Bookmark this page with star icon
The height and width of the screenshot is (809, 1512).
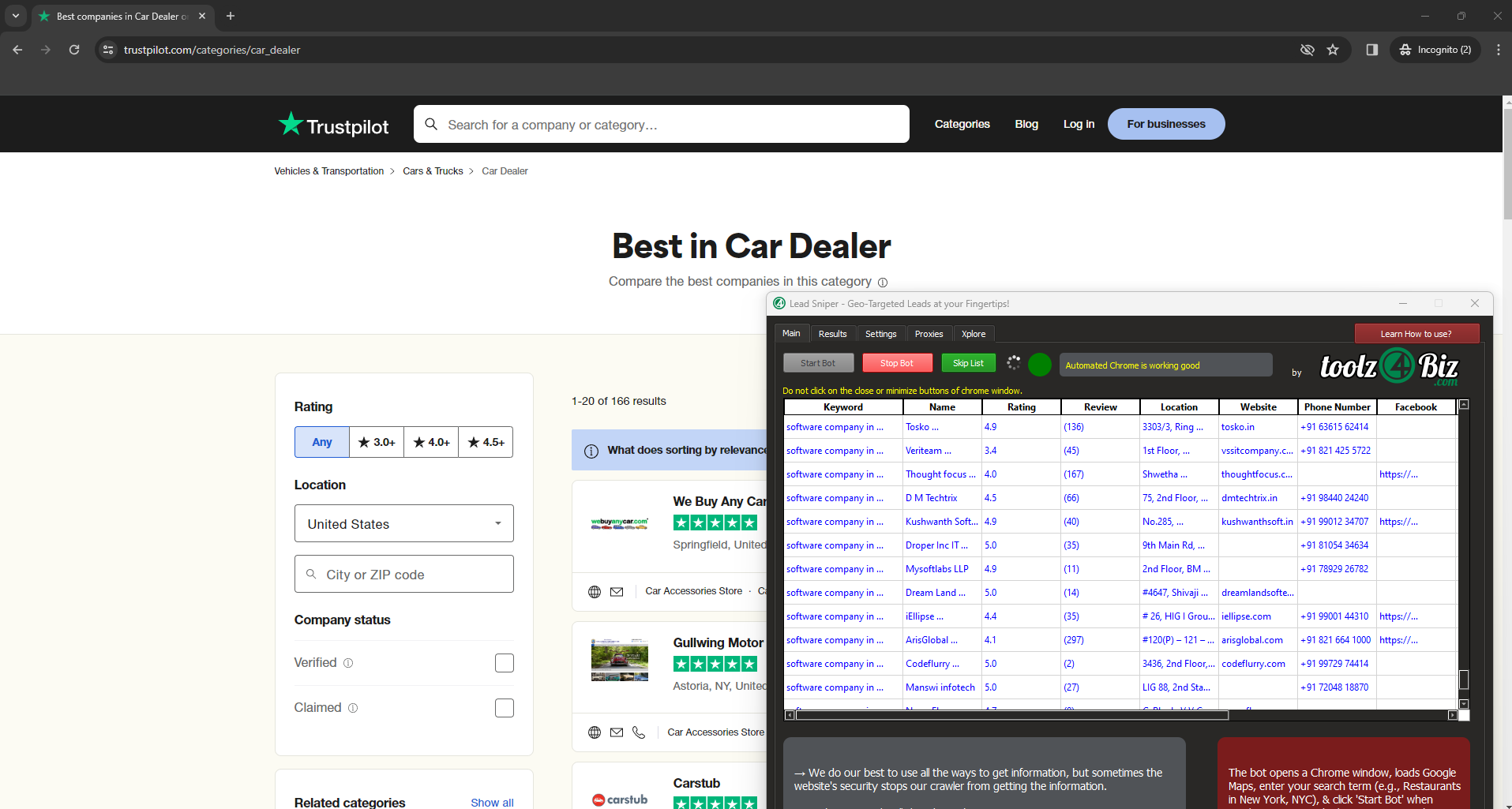coord(1333,50)
